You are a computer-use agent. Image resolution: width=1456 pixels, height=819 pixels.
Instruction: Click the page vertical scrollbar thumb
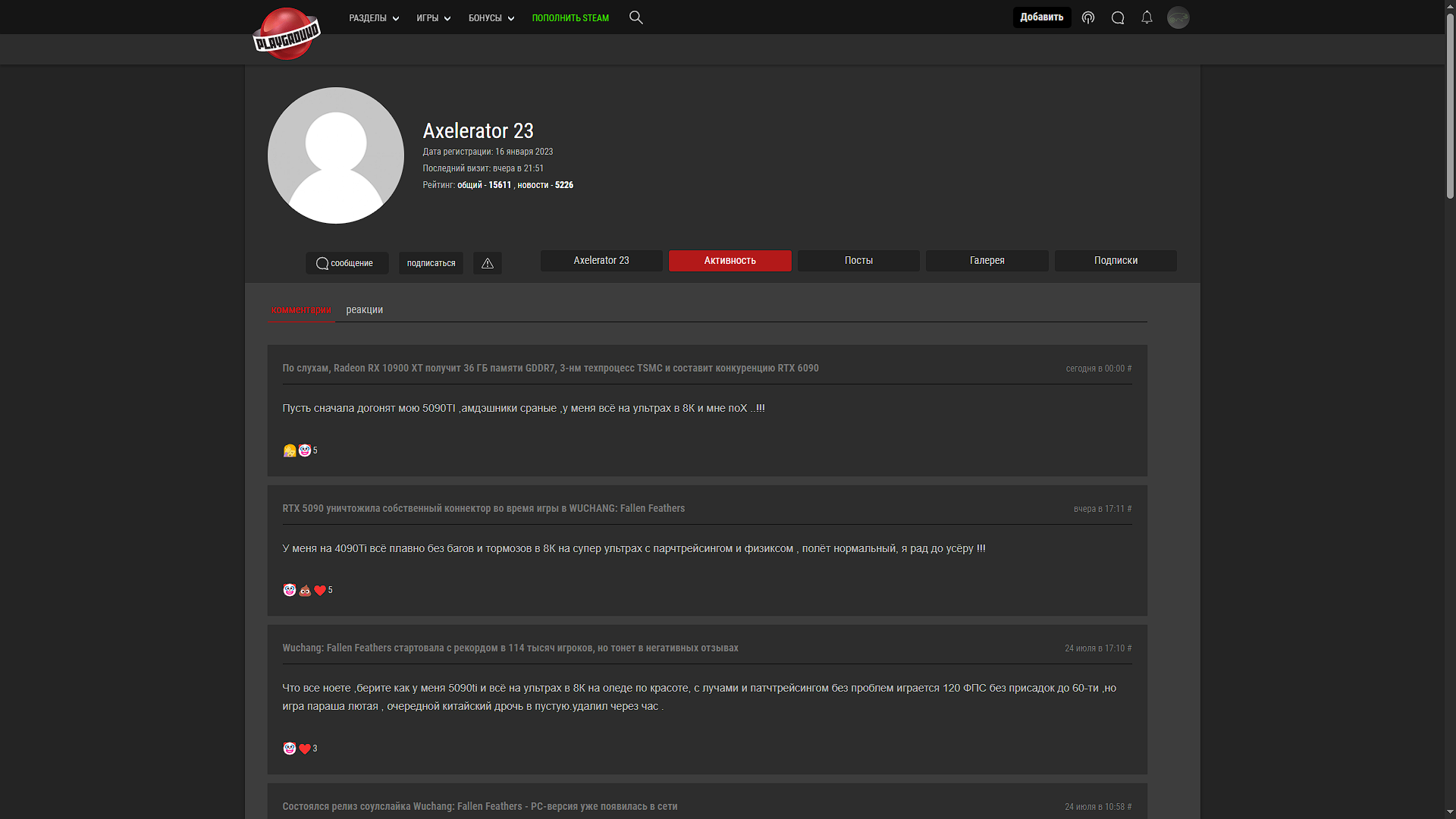(1450, 106)
